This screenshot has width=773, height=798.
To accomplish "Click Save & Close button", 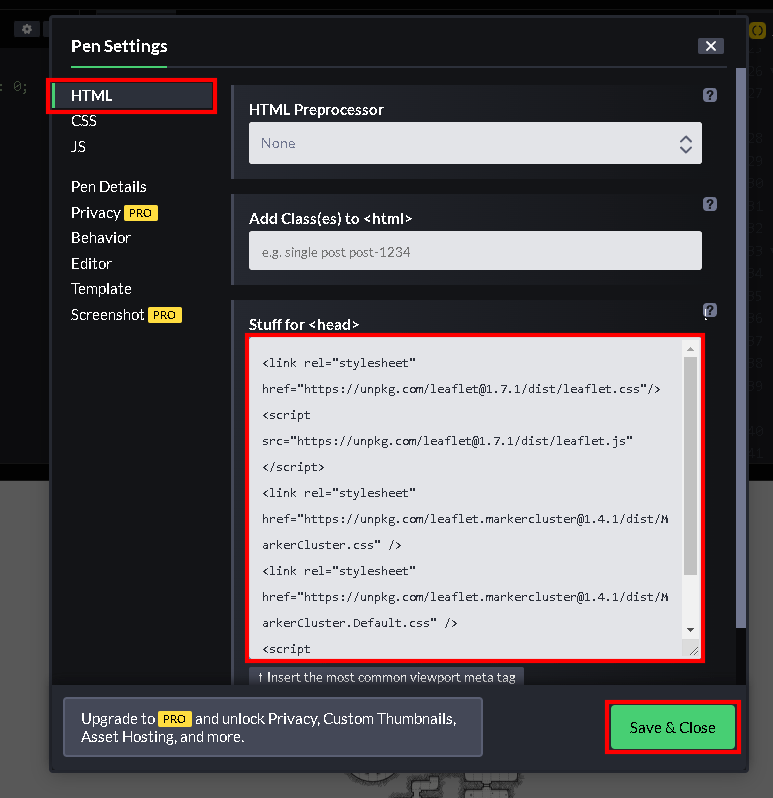I will pos(672,727).
